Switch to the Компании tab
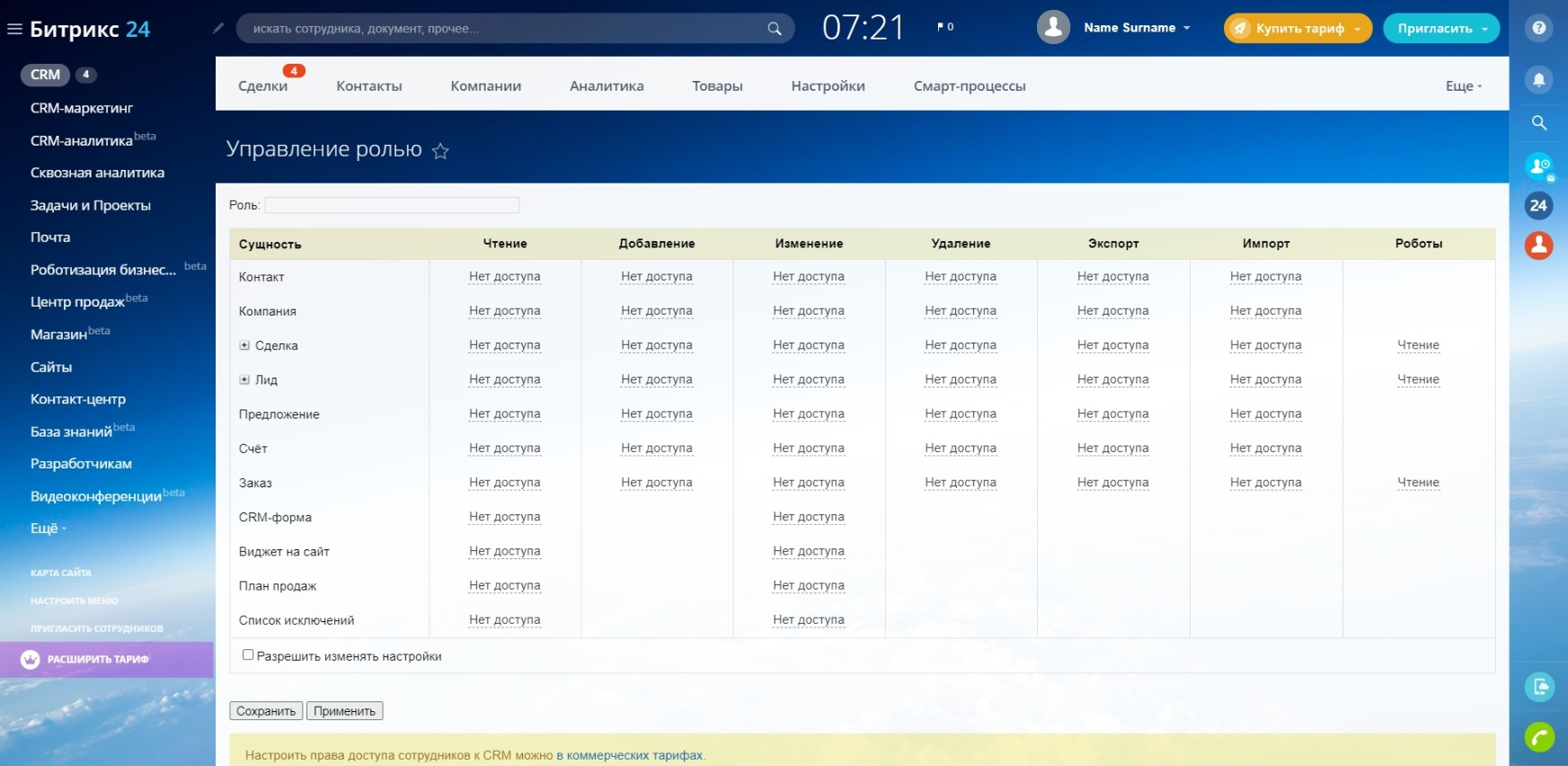Screen dimensions: 1568x766 [486, 86]
